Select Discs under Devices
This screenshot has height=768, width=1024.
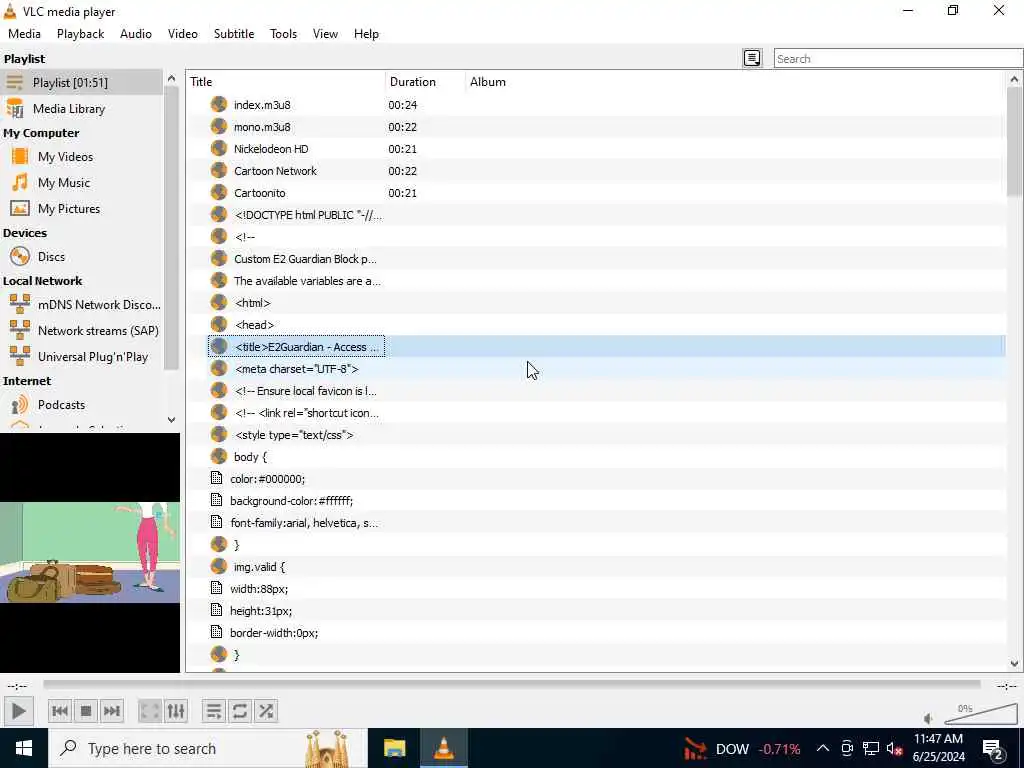click(81, 257)
